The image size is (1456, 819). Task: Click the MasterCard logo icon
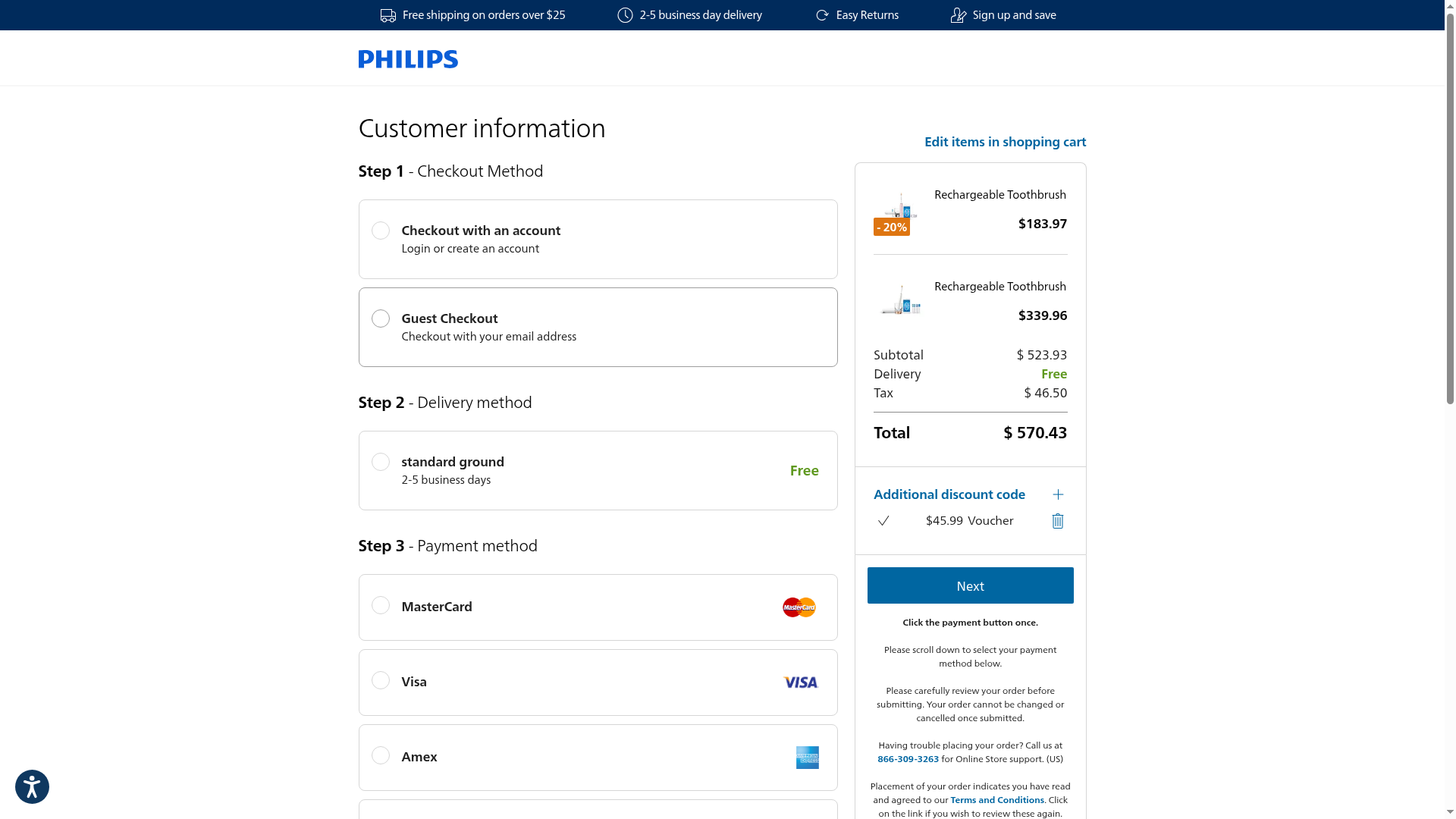799,607
